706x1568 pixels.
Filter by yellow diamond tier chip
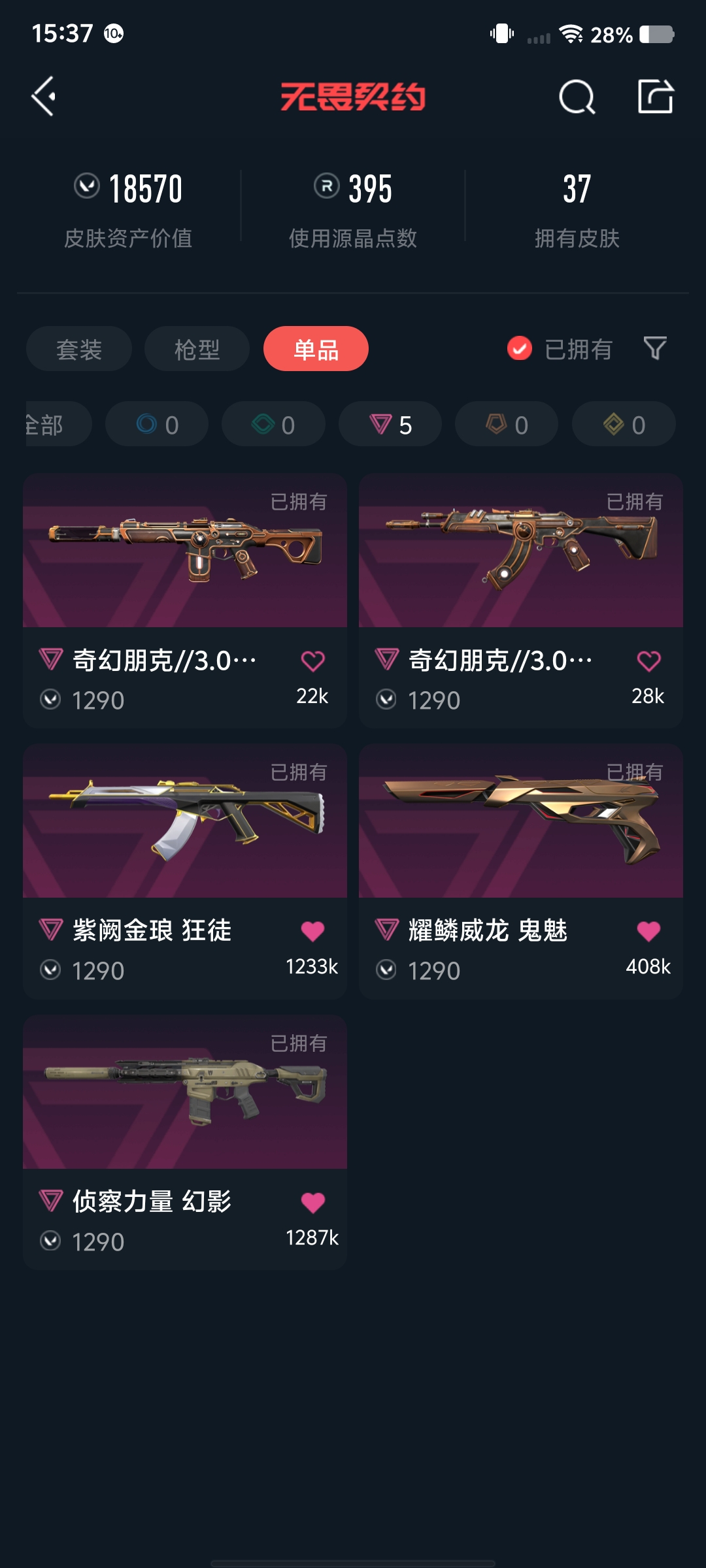[624, 424]
